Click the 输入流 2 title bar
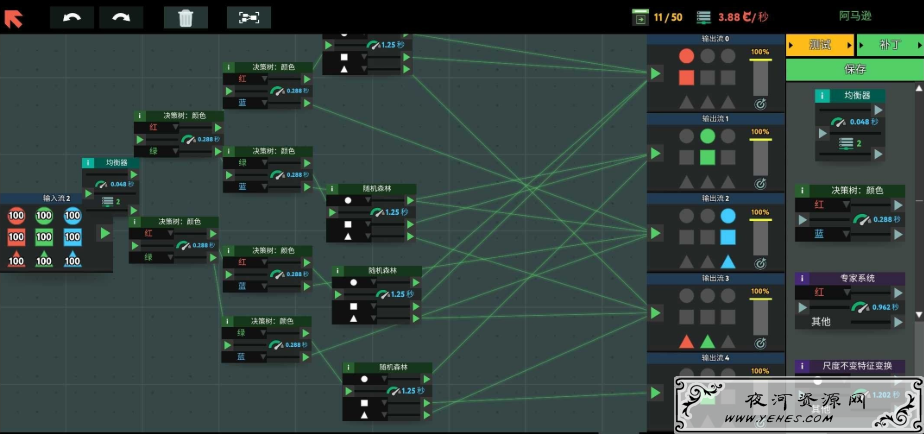924x434 pixels. (x=56, y=198)
